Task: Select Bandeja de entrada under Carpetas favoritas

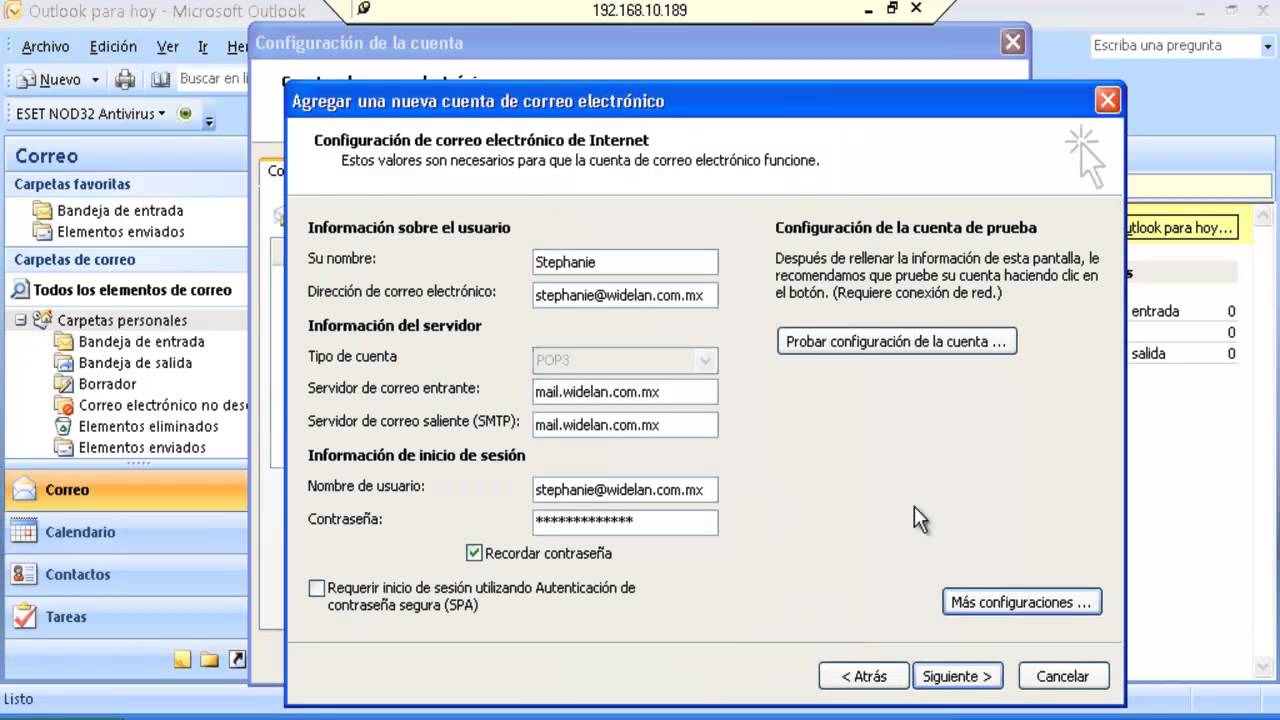Action: 120,211
